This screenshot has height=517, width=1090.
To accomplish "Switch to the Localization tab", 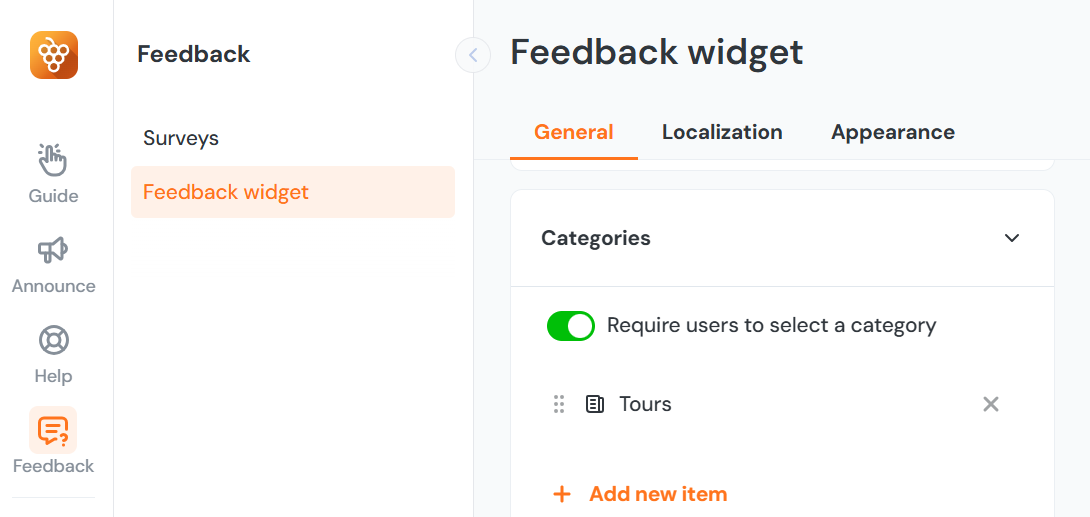I will coord(722,132).
